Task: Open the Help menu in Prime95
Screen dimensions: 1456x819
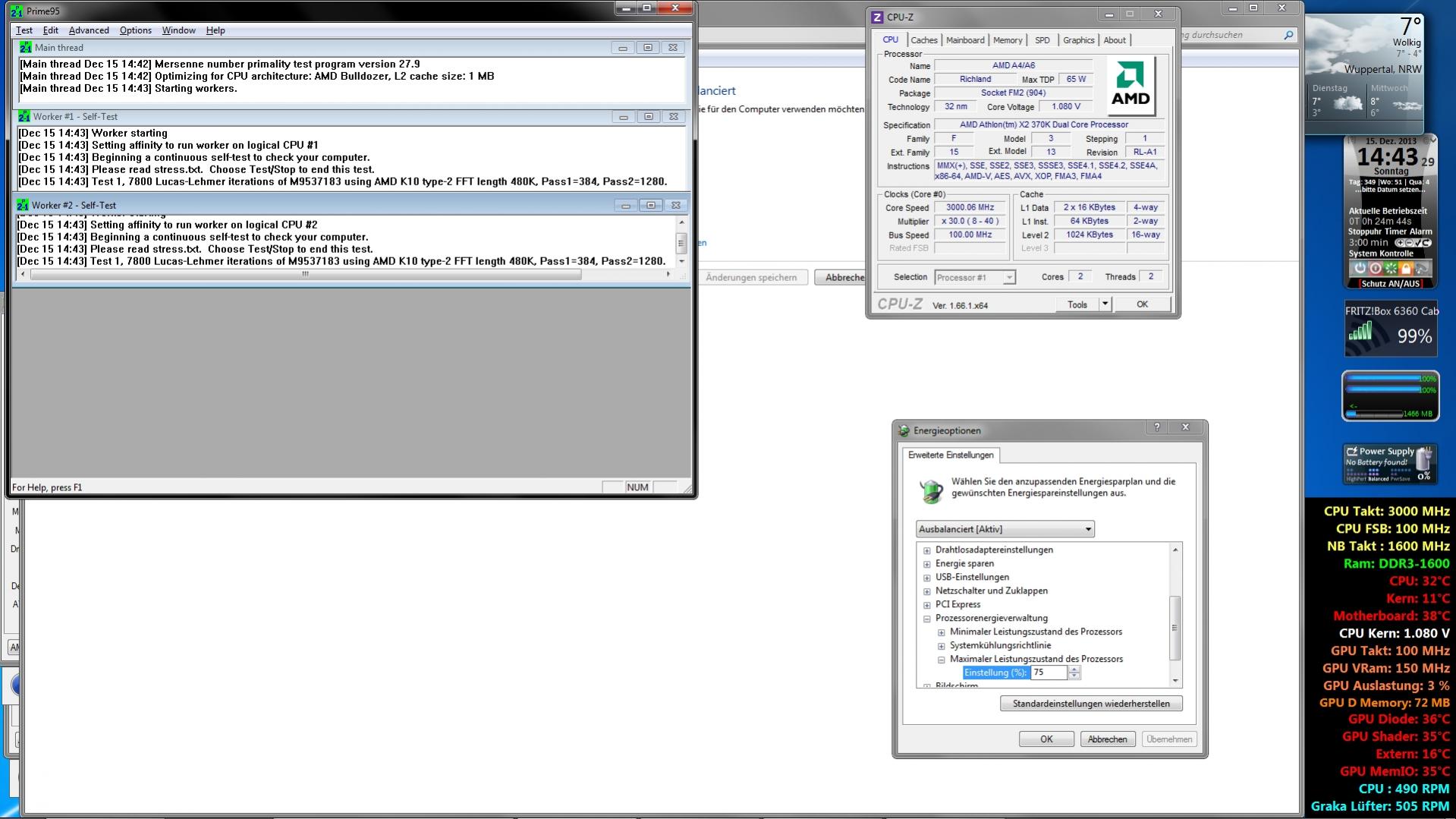Action: 215,30
